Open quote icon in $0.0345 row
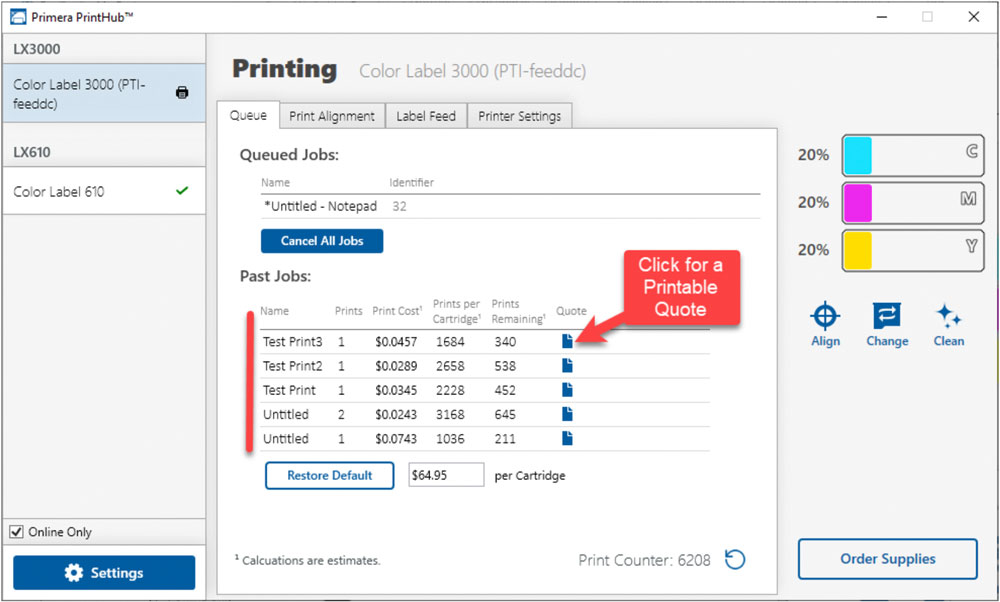This screenshot has height=602, width=1000. tap(567, 390)
